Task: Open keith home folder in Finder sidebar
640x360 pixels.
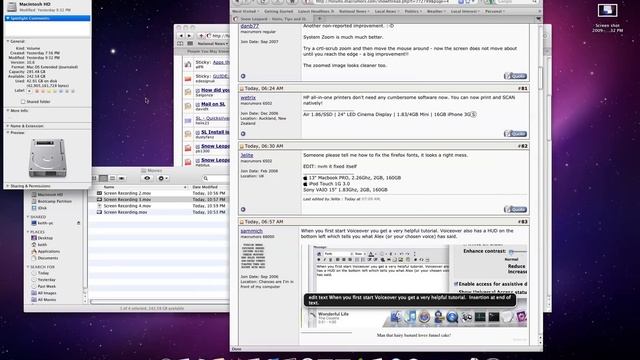Action: [39, 245]
